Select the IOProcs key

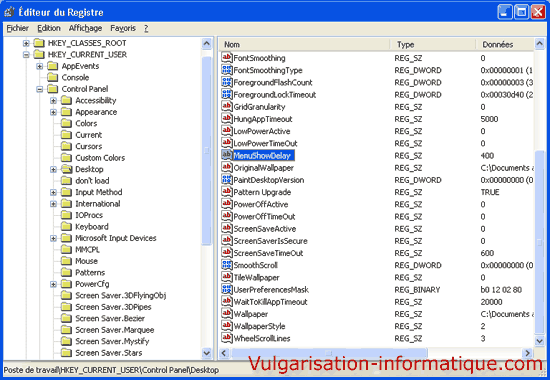[x=89, y=215]
